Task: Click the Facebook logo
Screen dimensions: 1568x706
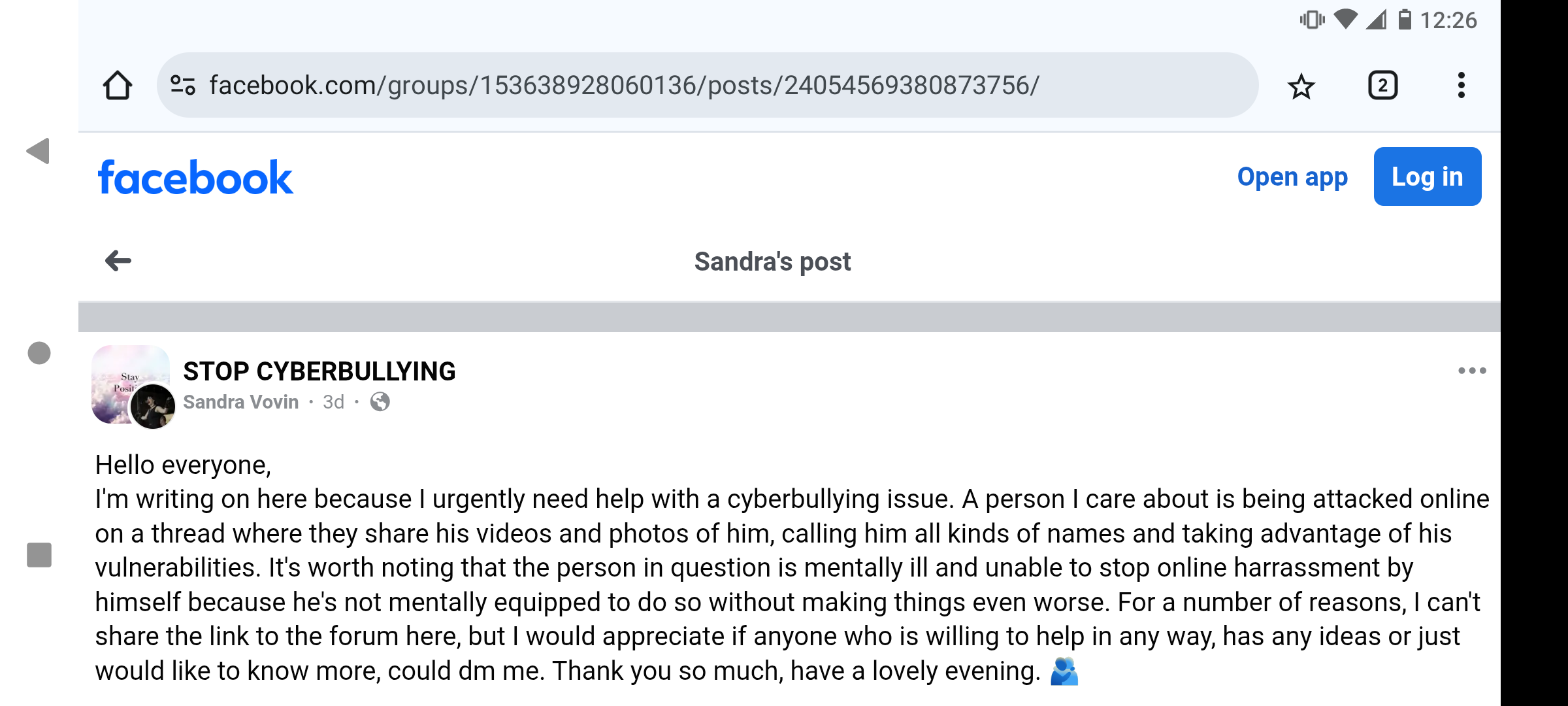Action: [x=195, y=177]
